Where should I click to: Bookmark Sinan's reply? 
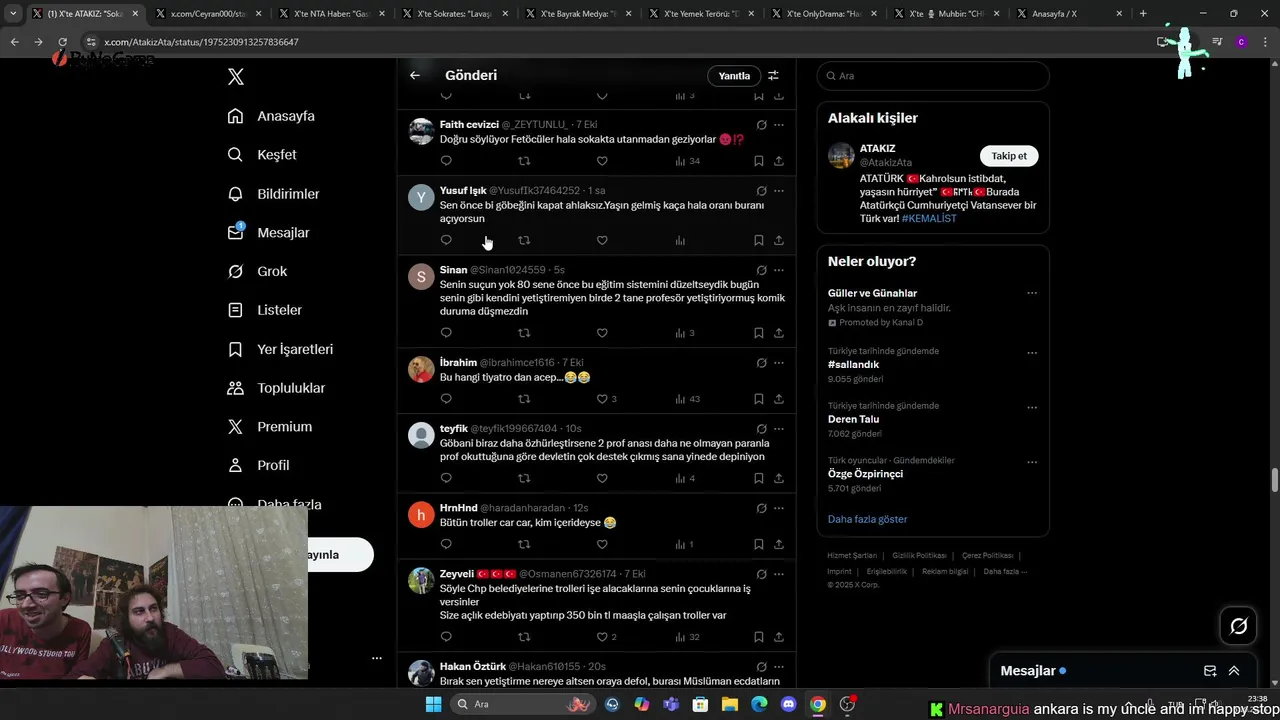click(758, 333)
